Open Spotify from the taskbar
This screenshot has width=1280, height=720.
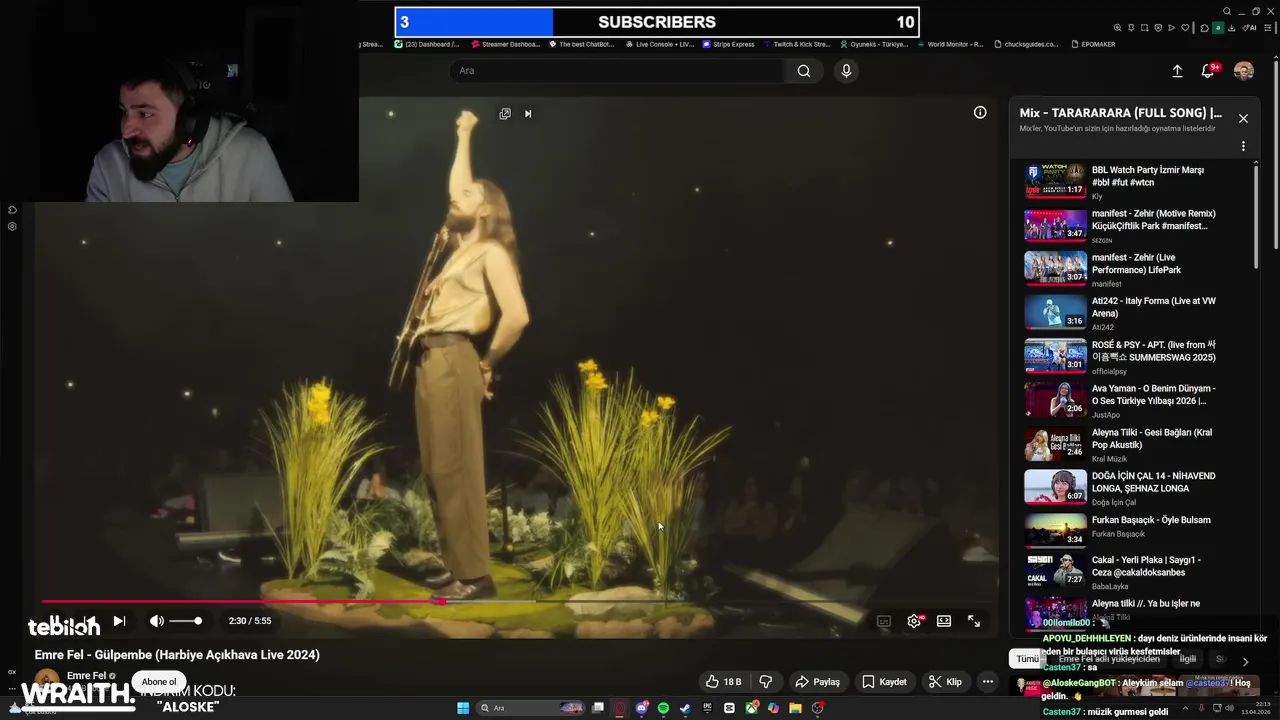tap(663, 708)
